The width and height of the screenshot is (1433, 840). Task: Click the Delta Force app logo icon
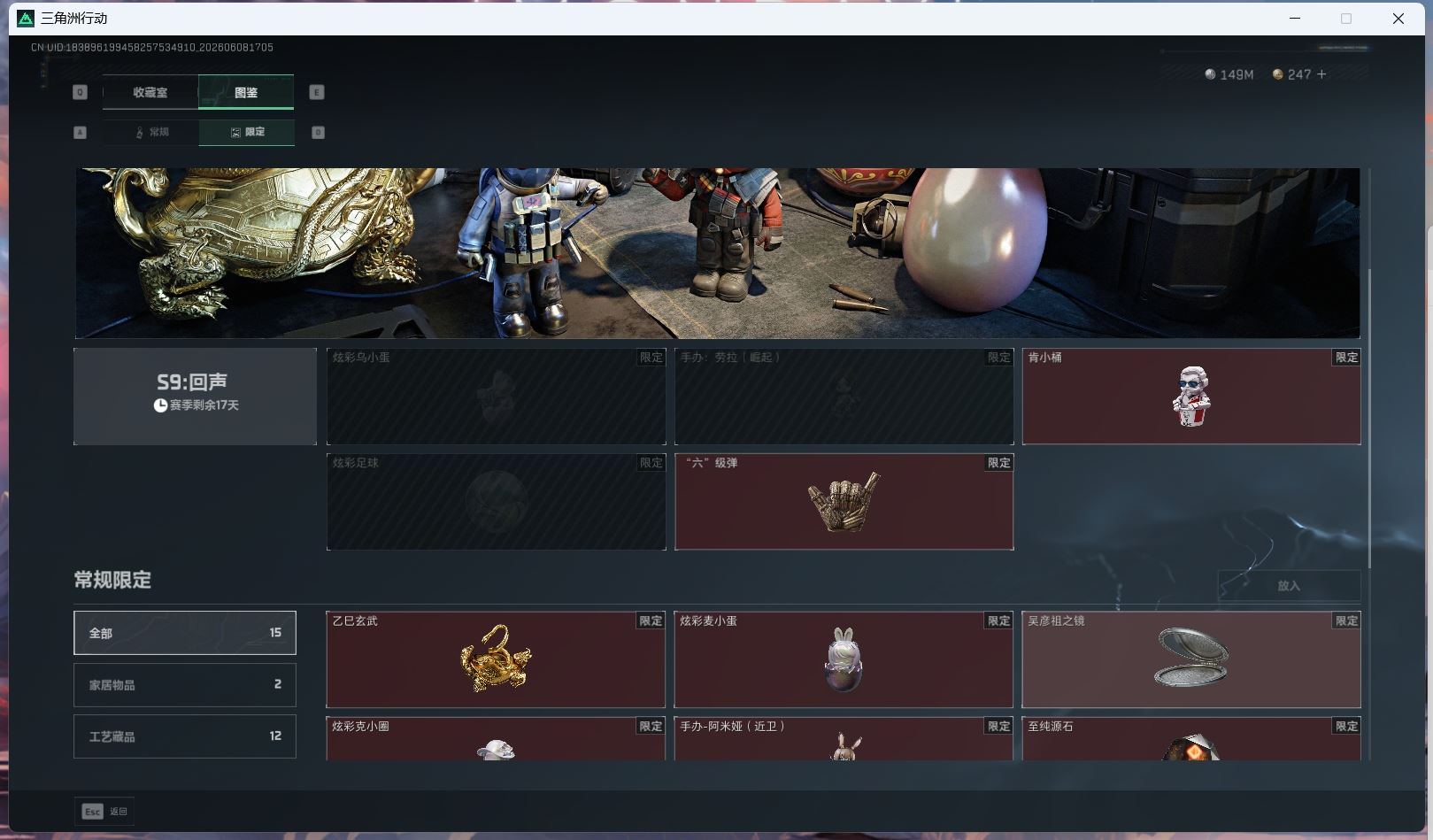[26, 19]
